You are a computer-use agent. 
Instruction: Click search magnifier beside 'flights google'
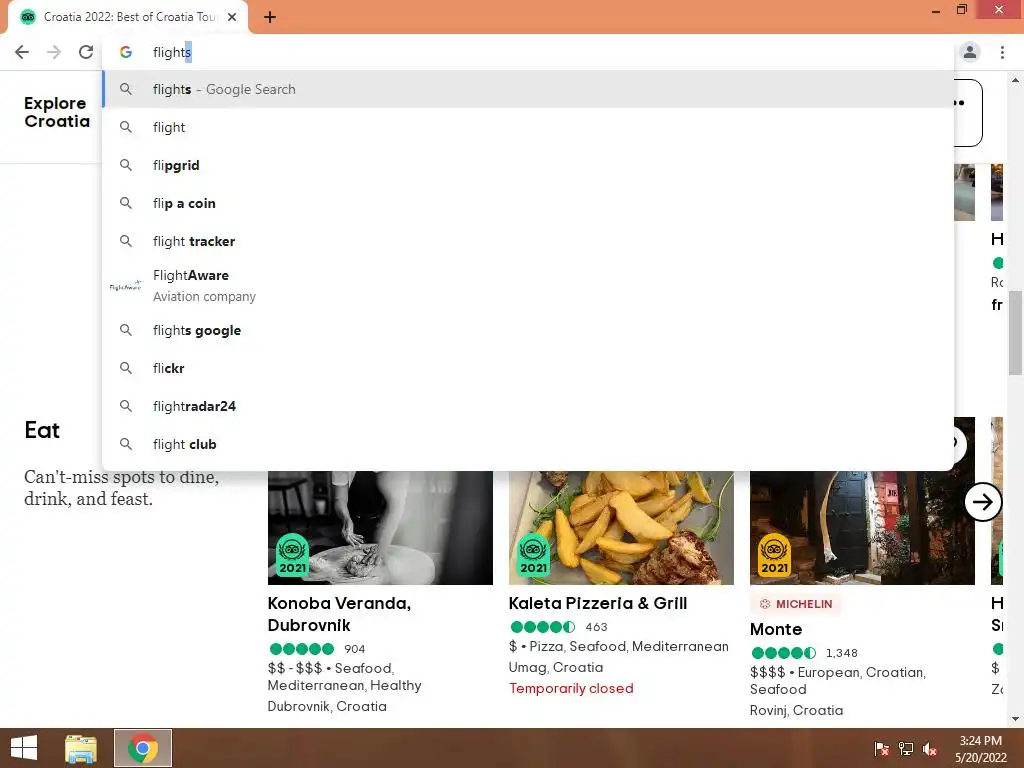(125, 330)
